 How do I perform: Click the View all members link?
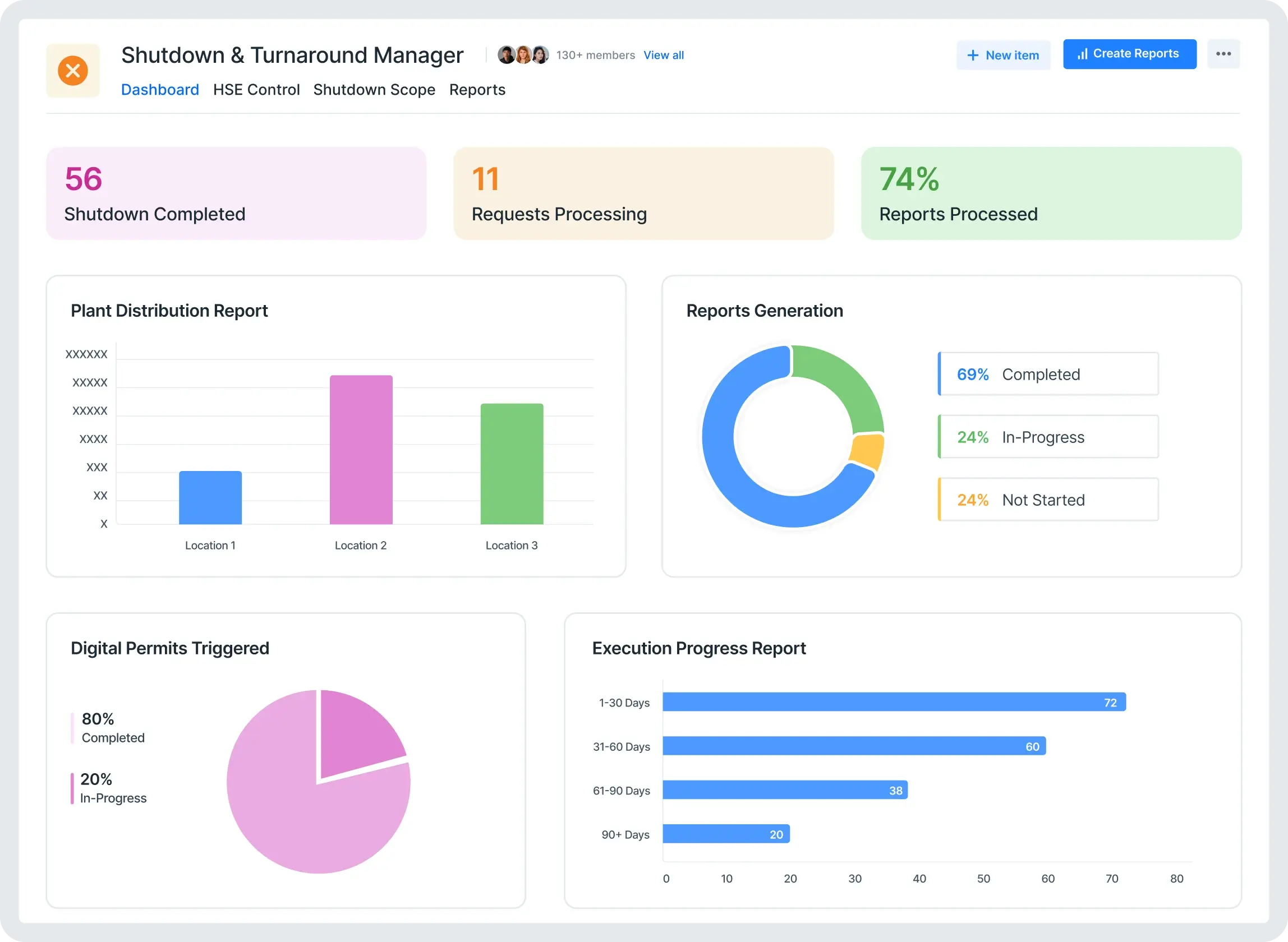[x=664, y=56]
